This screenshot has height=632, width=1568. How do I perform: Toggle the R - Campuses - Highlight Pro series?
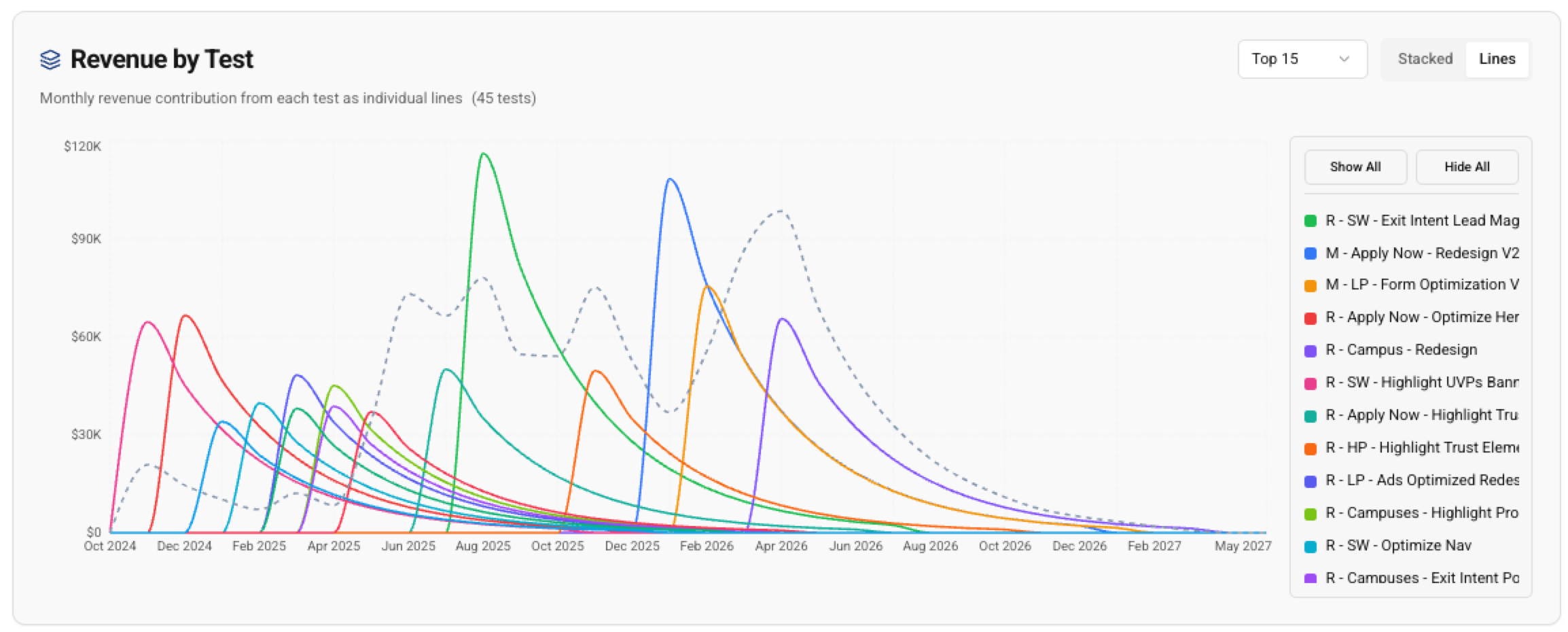coord(1412,513)
